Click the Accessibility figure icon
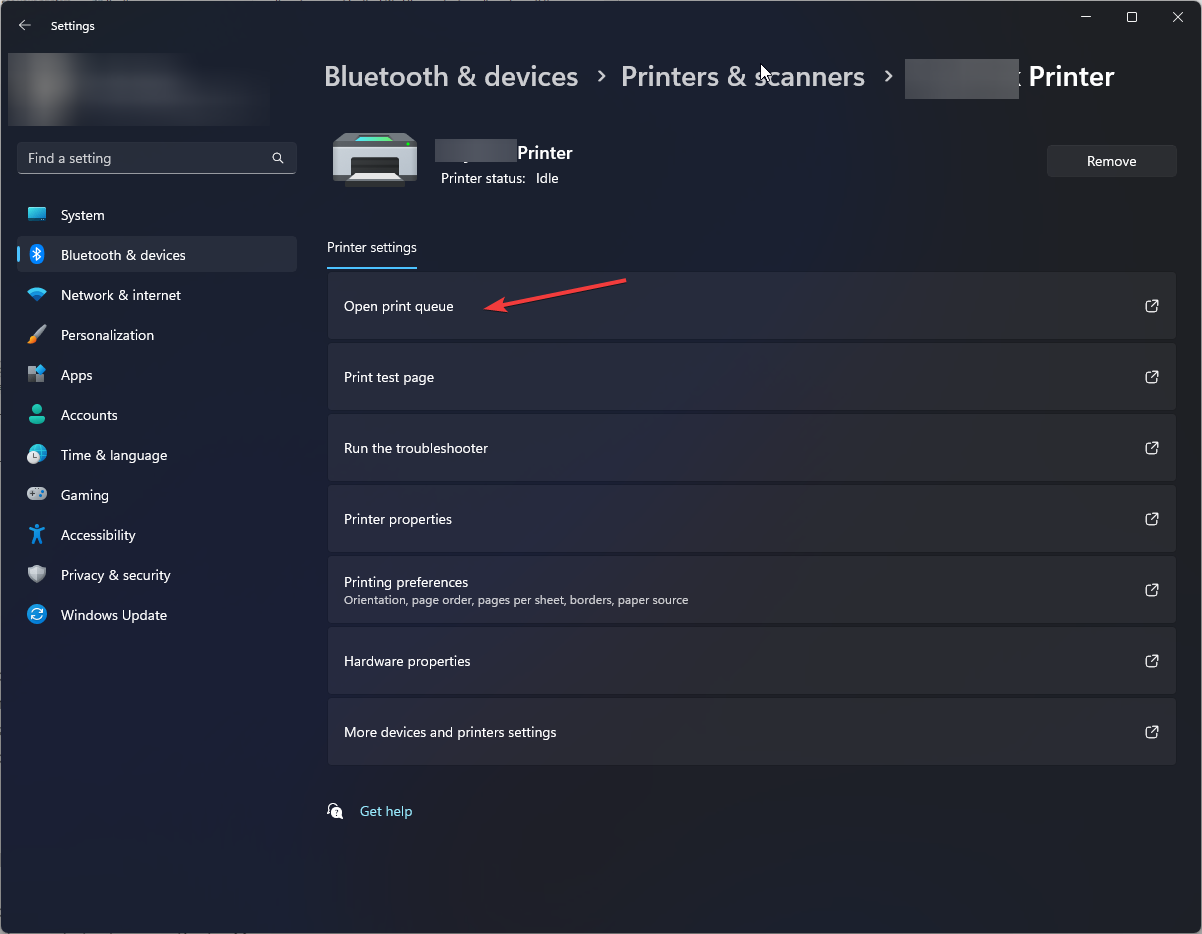The height and width of the screenshot is (934, 1202). 37,535
